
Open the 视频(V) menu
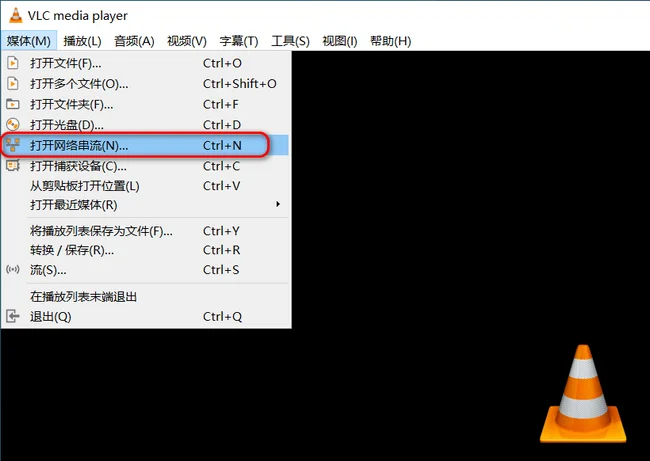coord(187,41)
